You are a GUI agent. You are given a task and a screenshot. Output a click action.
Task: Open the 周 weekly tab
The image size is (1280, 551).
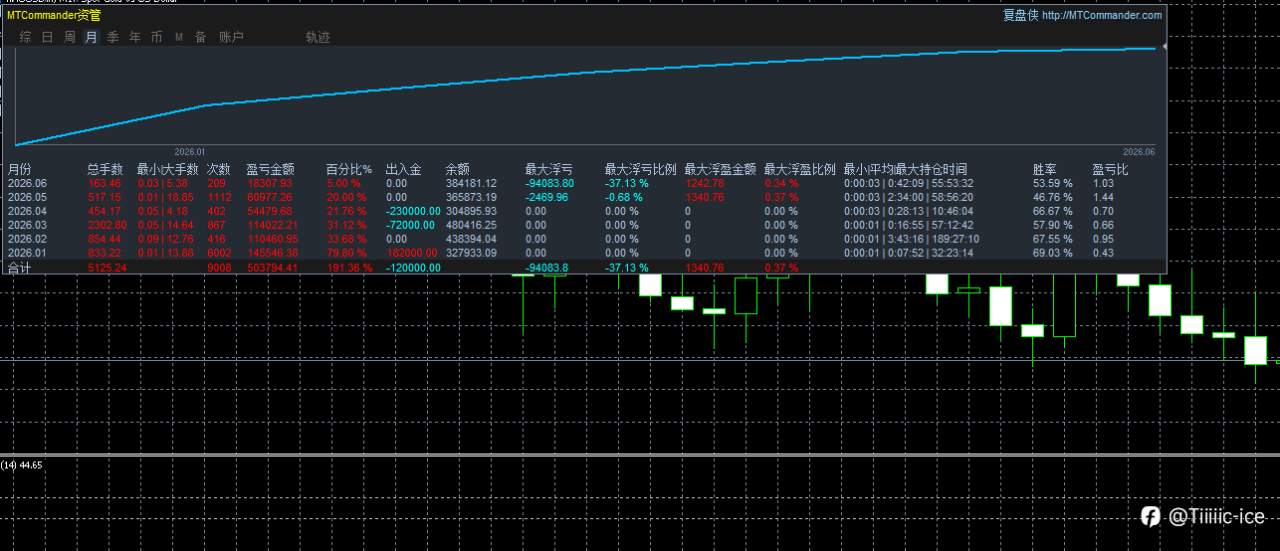69,37
